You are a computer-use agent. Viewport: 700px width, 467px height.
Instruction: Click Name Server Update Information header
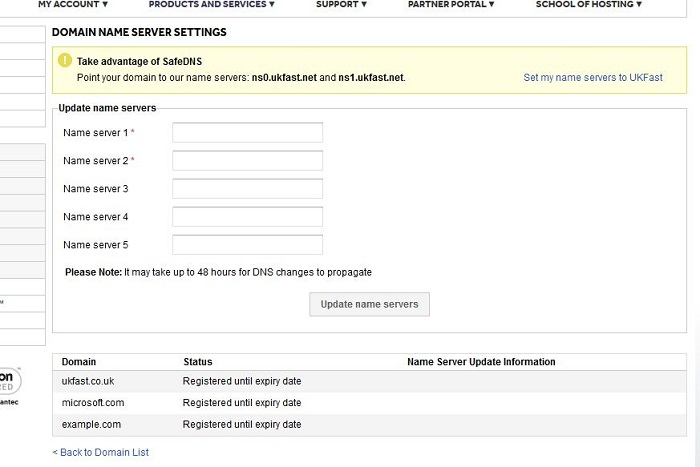click(481, 362)
